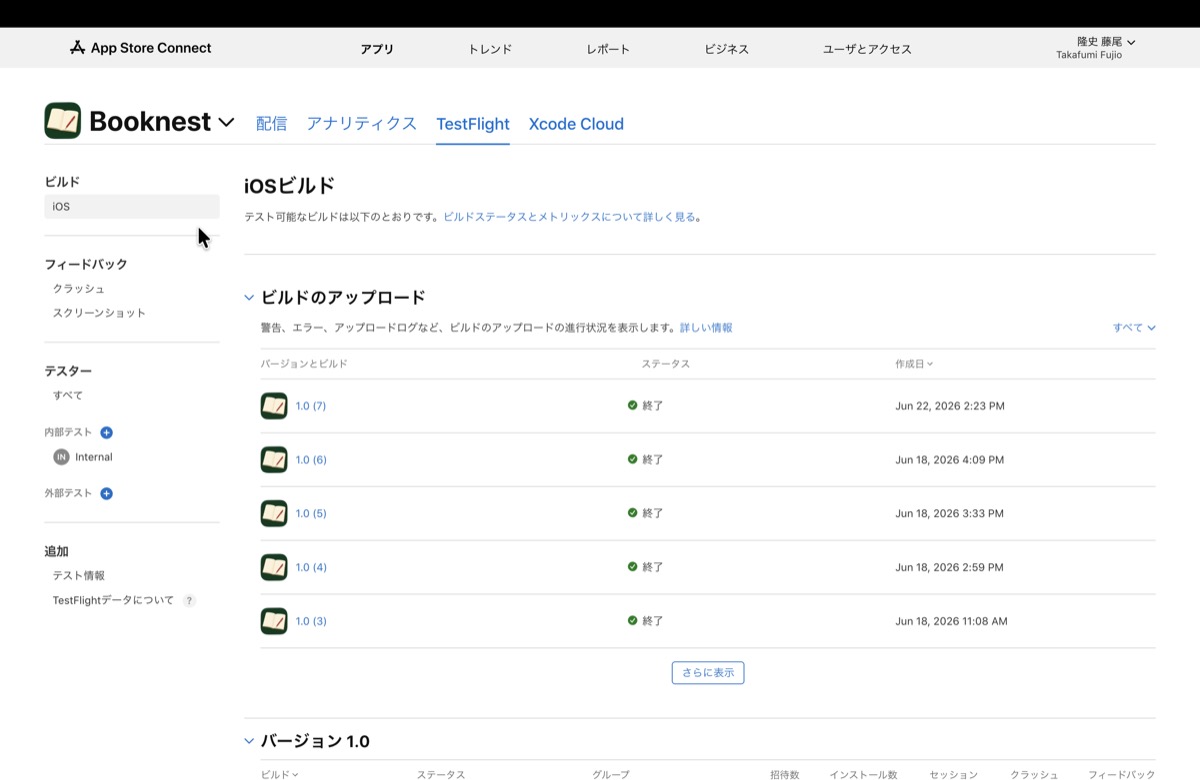Click the green status check for build 1.0 (3)
The height and width of the screenshot is (780, 1200).
tap(632, 621)
